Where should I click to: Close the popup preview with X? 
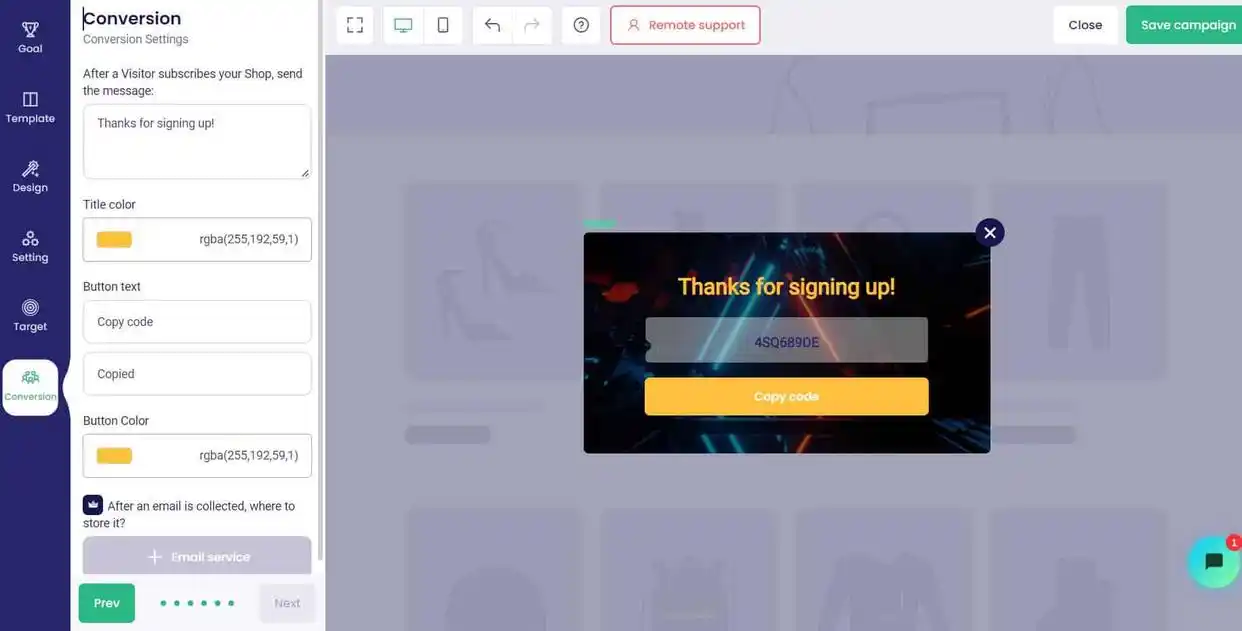[990, 233]
